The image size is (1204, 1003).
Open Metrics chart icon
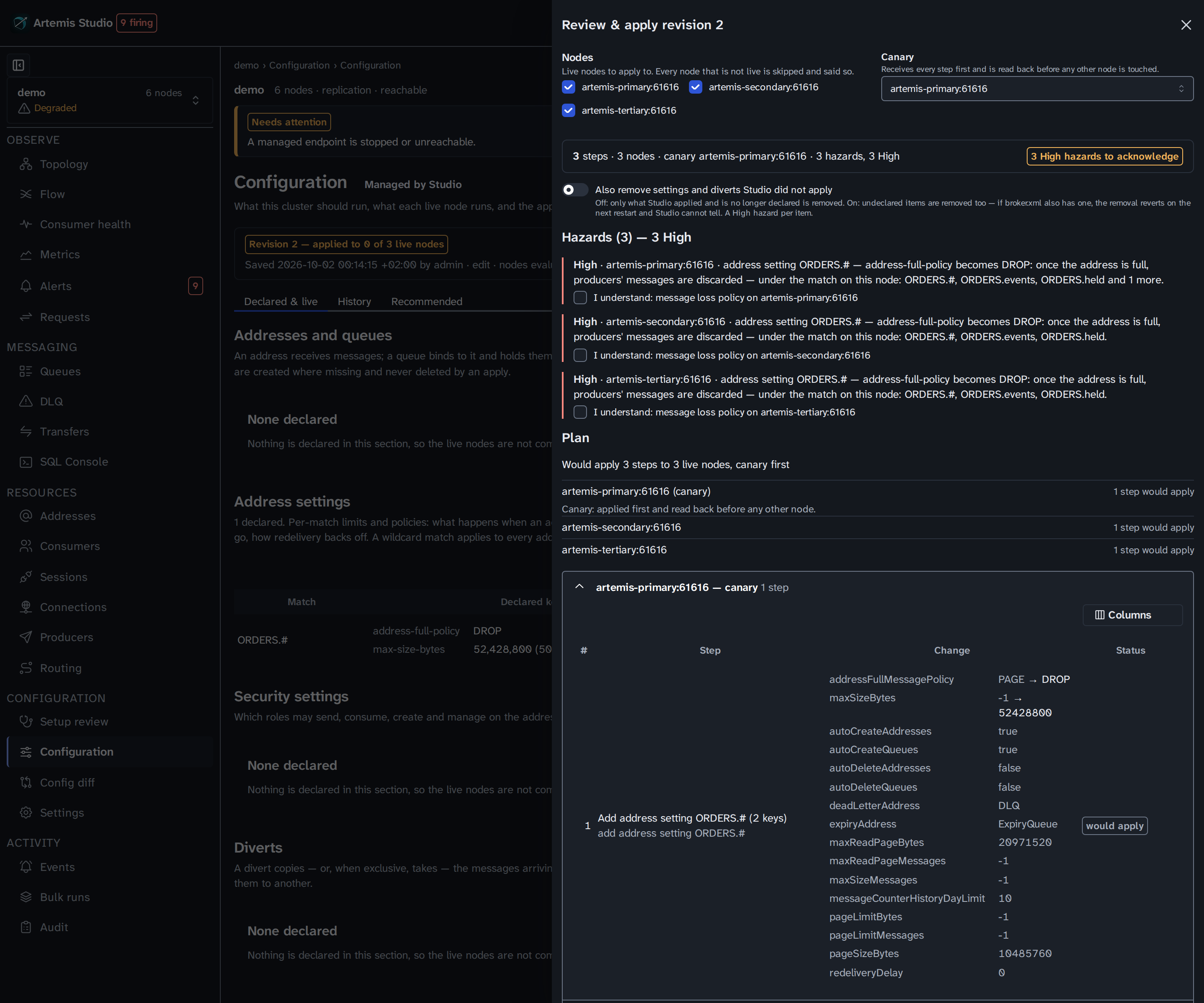tap(26, 255)
